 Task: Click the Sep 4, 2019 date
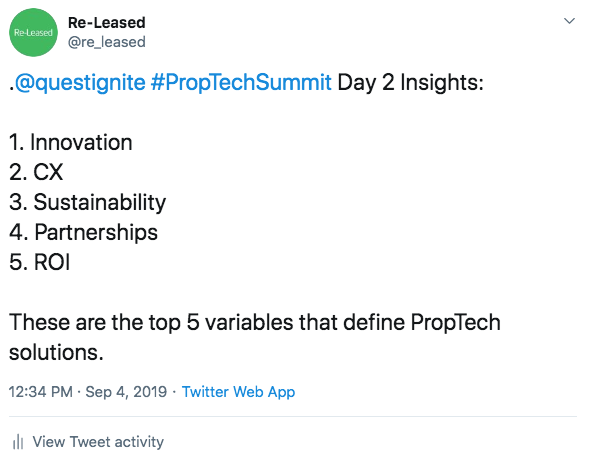[x=126, y=392]
